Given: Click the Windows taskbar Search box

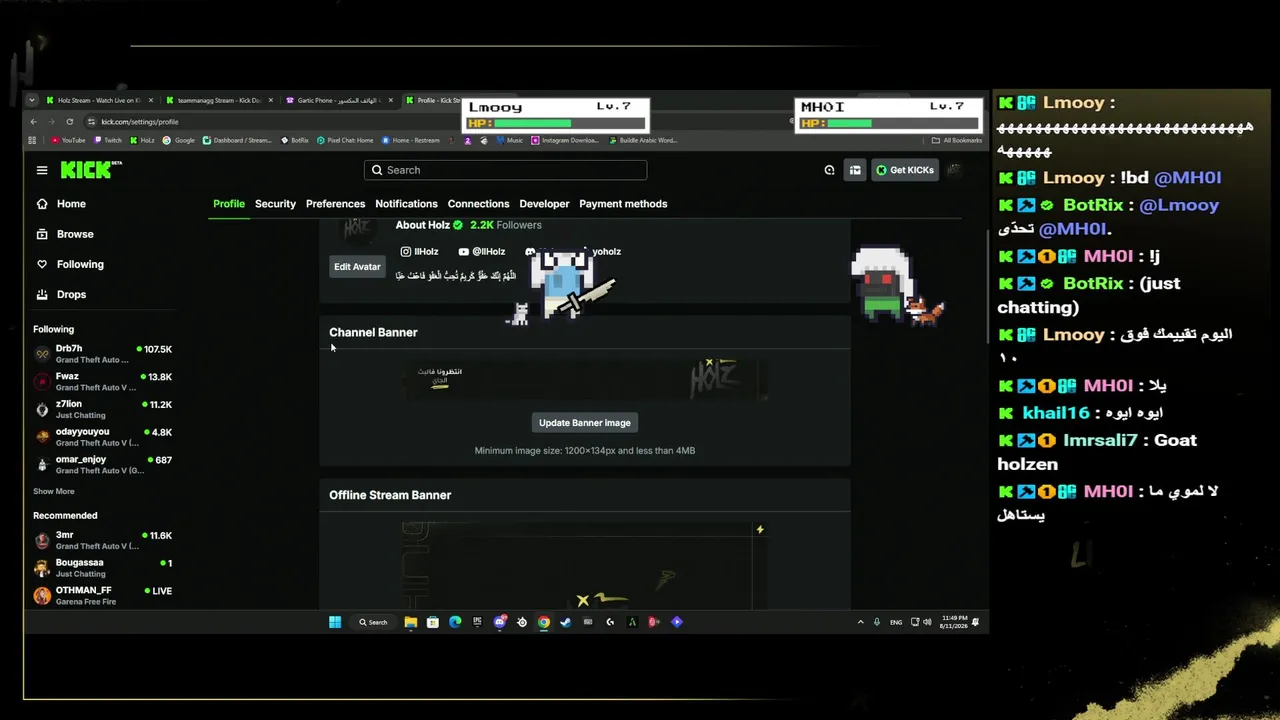Looking at the screenshot, I should pyautogui.click(x=372, y=622).
